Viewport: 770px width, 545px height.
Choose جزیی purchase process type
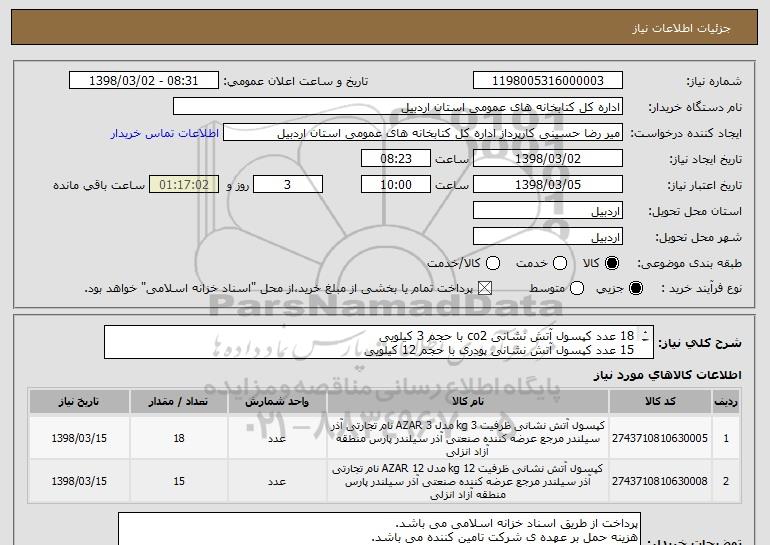635,289
